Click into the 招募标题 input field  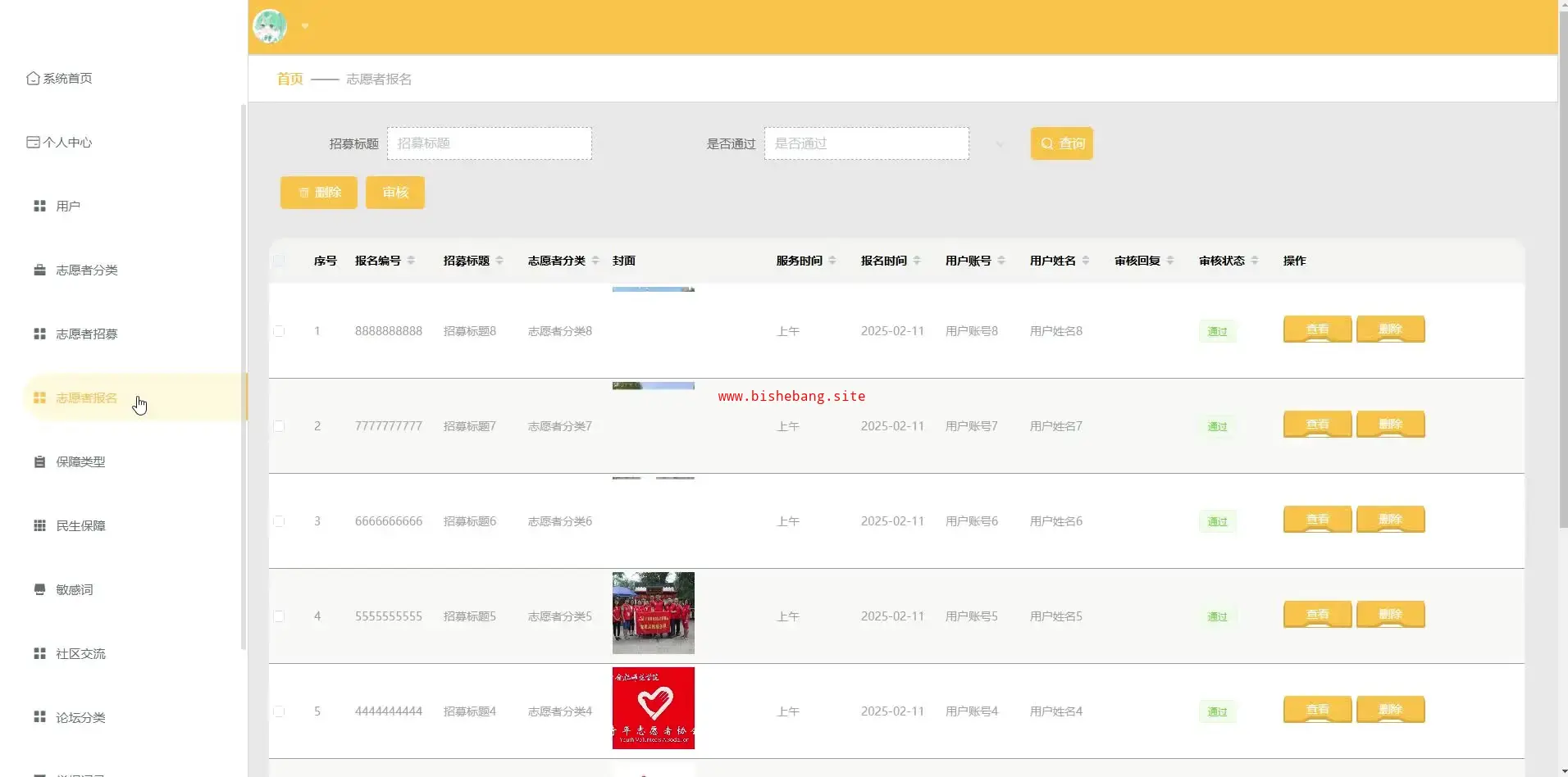click(x=490, y=143)
